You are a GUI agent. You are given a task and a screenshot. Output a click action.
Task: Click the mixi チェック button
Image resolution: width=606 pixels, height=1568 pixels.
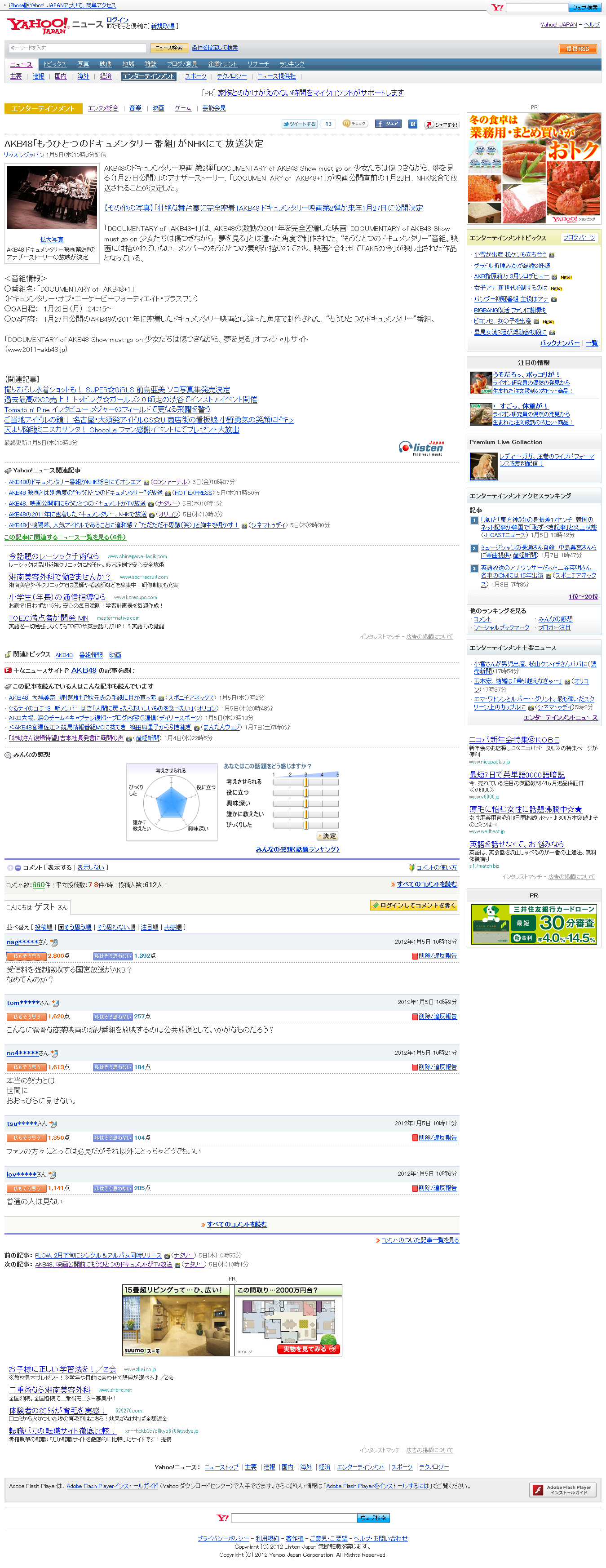pos(355,124)
